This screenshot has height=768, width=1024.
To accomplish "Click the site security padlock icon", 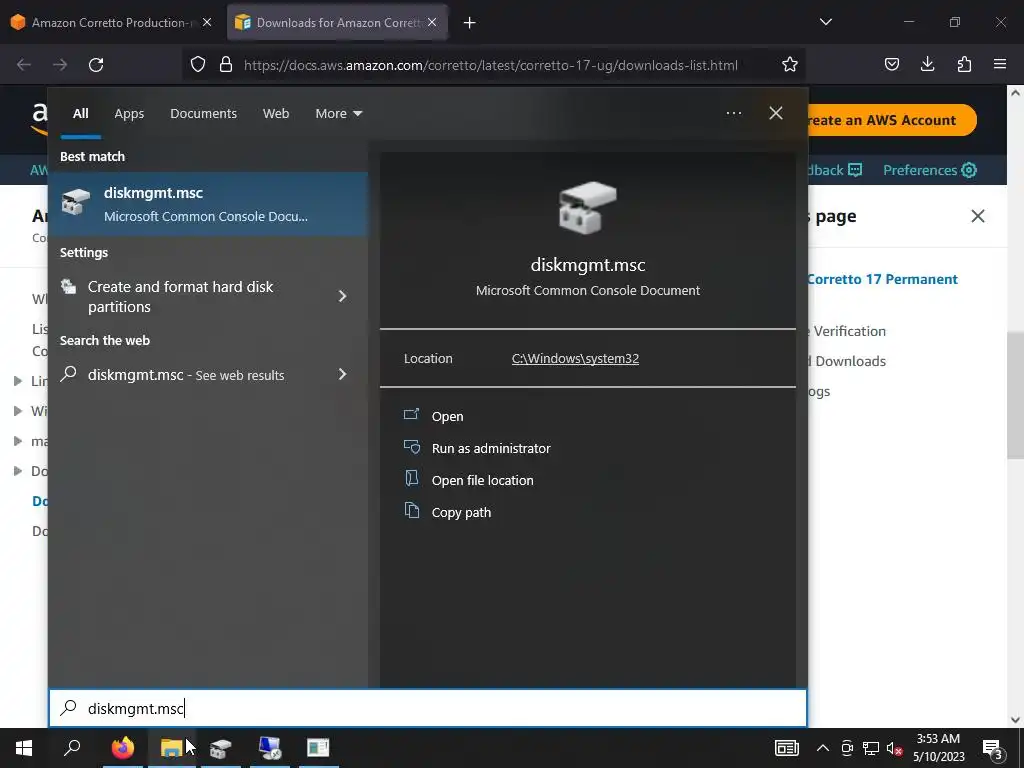I will (226, 64).
